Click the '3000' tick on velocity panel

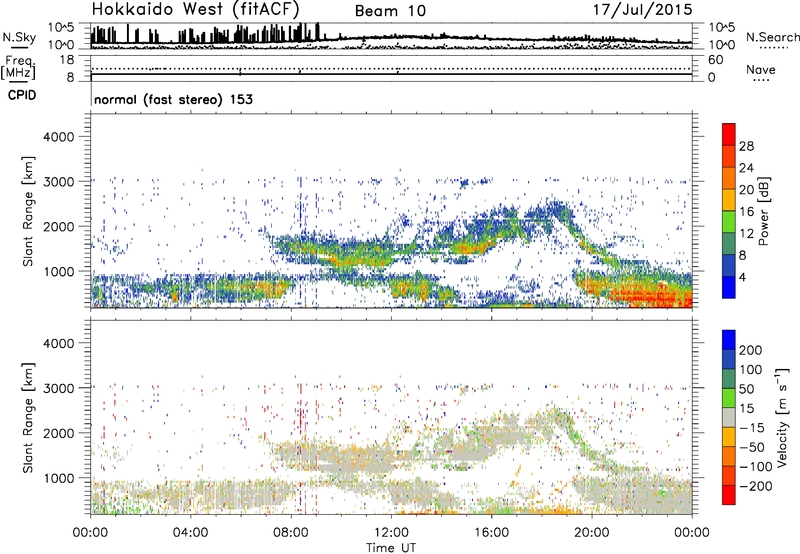tap(59, 388)
